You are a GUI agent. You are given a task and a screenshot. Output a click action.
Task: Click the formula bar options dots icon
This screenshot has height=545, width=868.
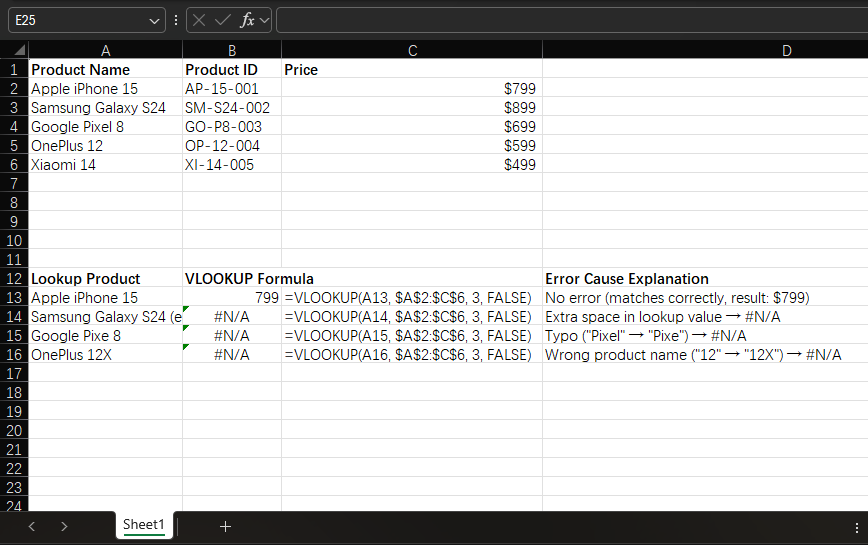[x=176, y=20]
